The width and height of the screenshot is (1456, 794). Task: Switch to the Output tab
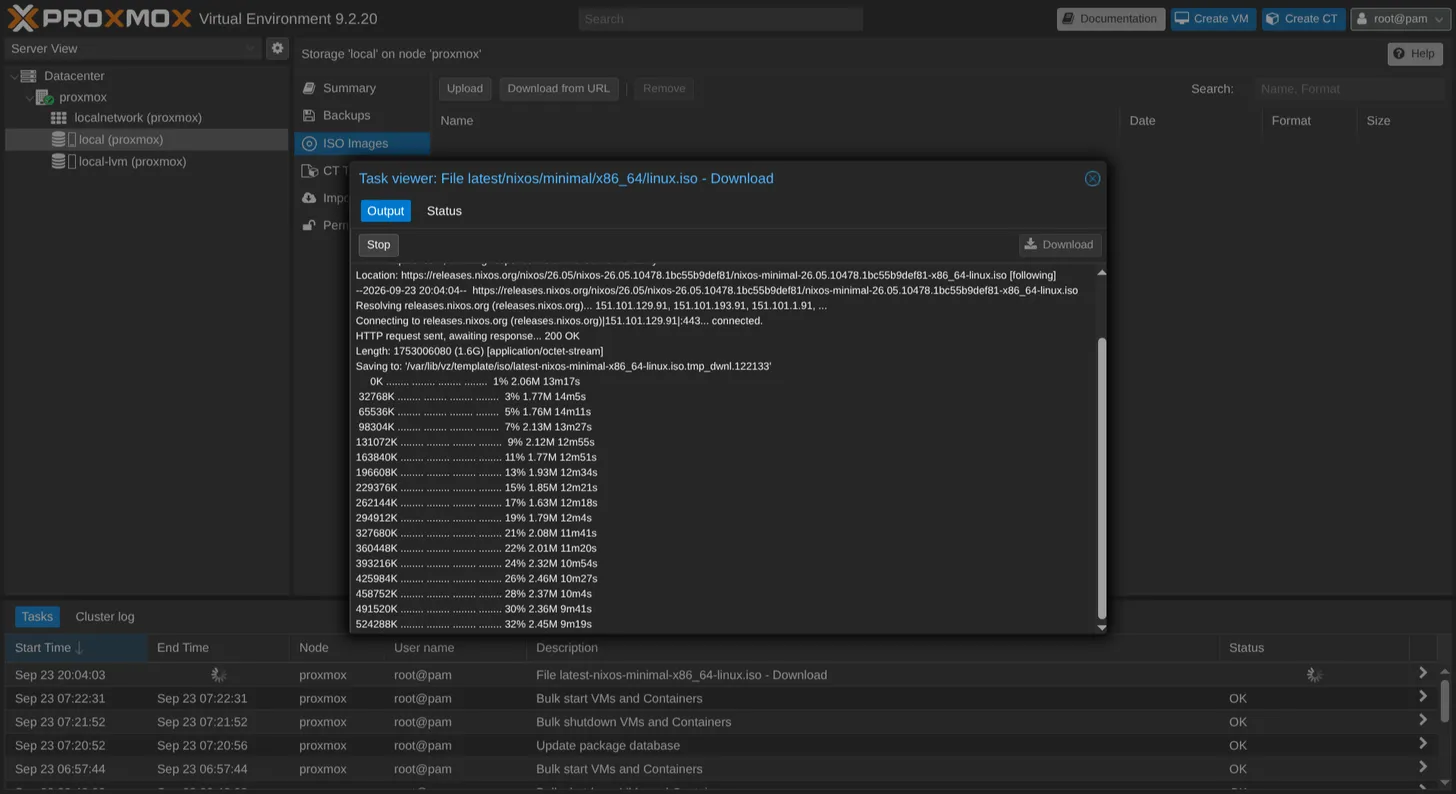[385, 211]
